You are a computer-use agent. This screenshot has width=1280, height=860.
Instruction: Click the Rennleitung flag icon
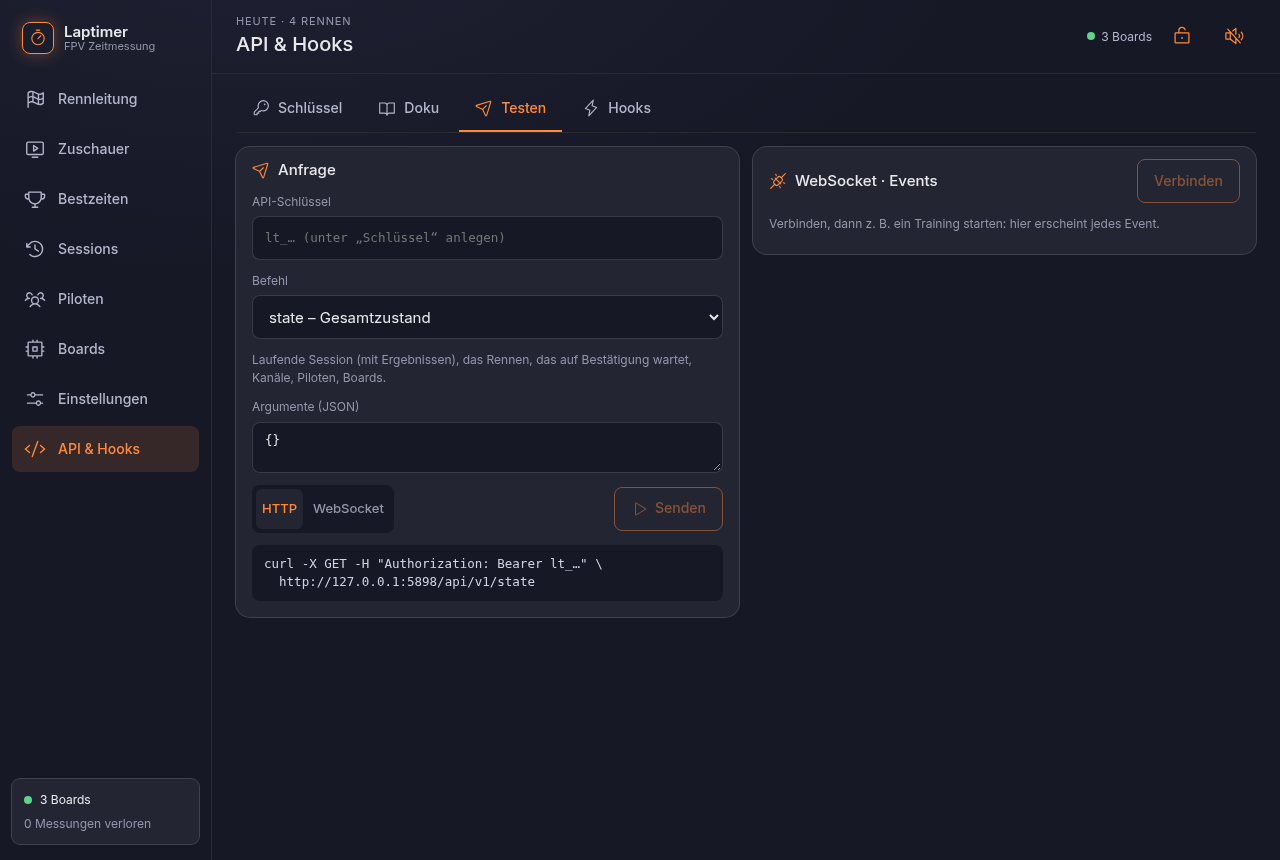click(35, 99)
